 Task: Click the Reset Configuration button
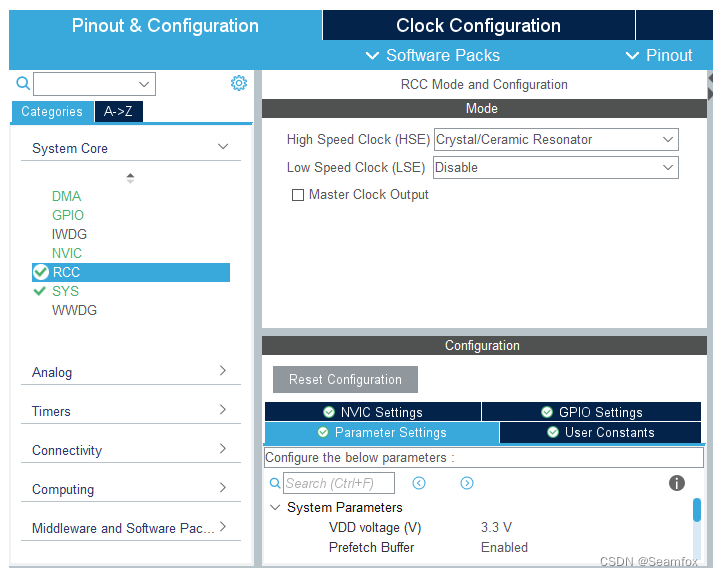(x=345, y=379)
